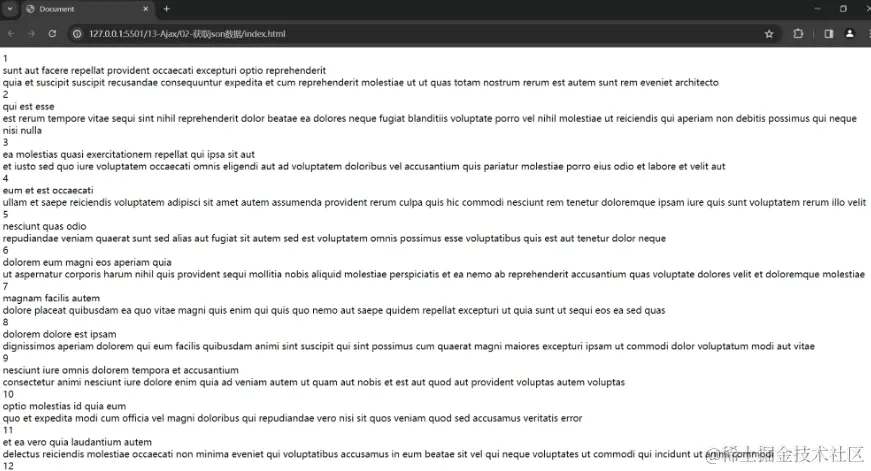Toggle the browser side panel

tap(829, 34)
